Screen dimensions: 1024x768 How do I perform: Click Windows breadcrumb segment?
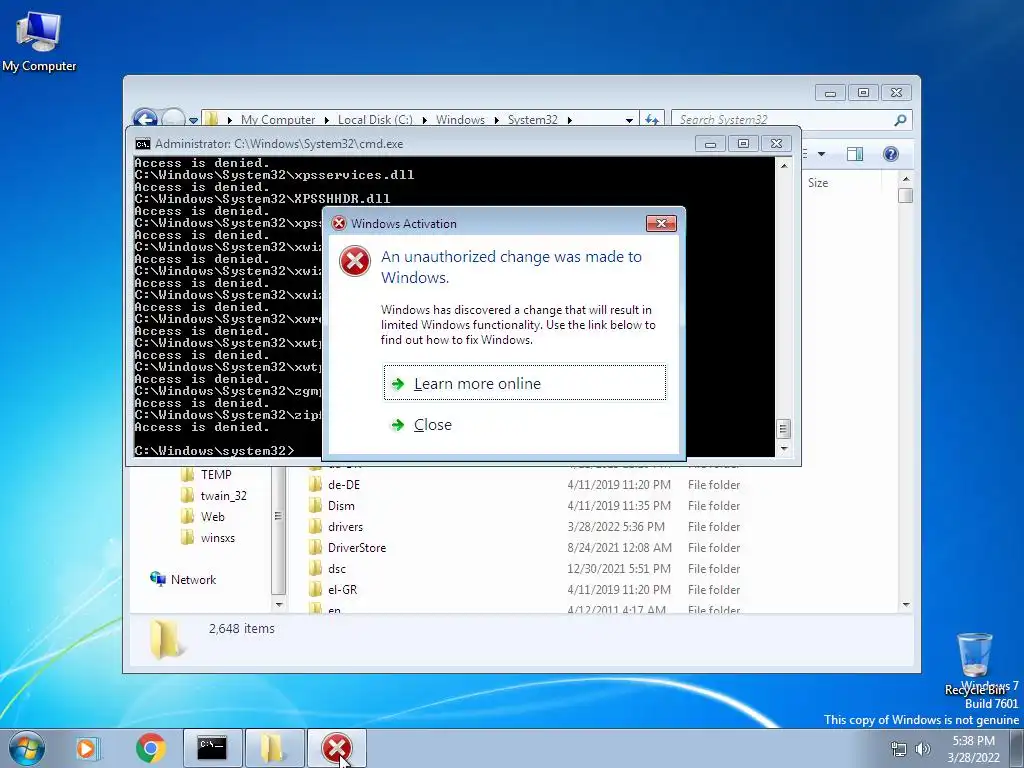(460, 120)
